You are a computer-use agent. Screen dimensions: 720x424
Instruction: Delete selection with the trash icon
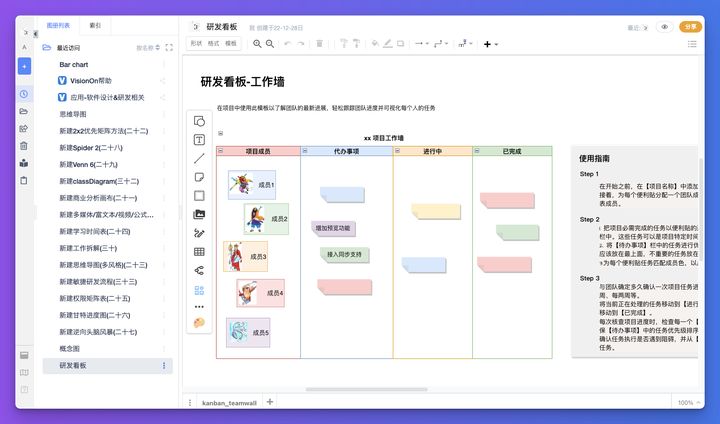319,44
